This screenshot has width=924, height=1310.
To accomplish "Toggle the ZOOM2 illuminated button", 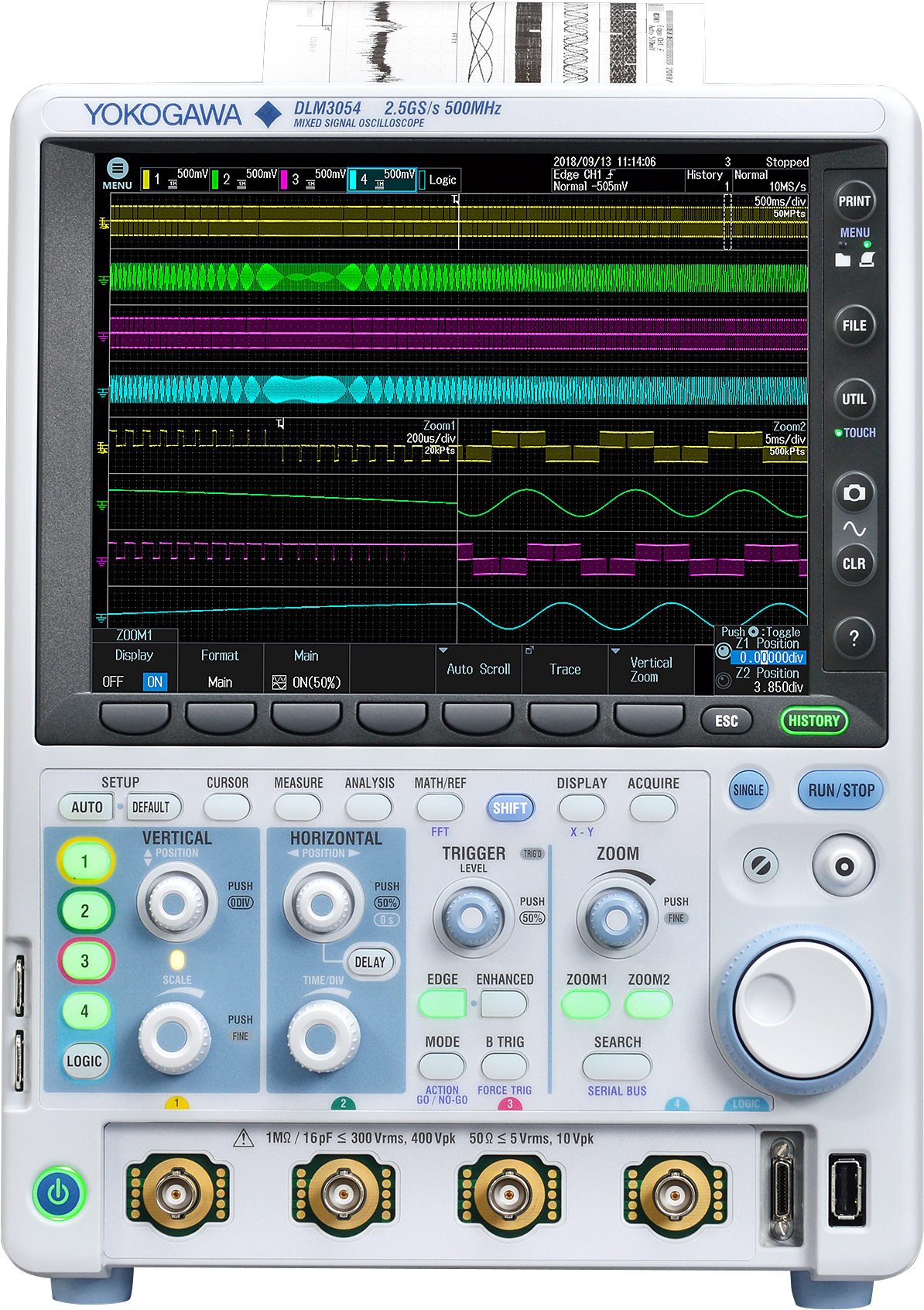I will pyautogui.click(x=648, y=1005).
